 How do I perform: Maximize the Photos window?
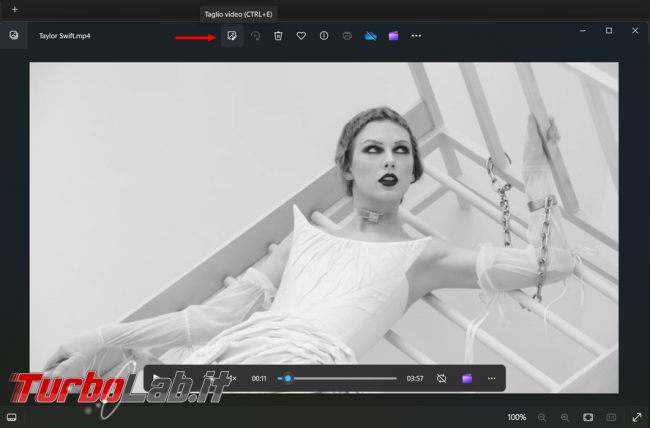coord(609,30)
